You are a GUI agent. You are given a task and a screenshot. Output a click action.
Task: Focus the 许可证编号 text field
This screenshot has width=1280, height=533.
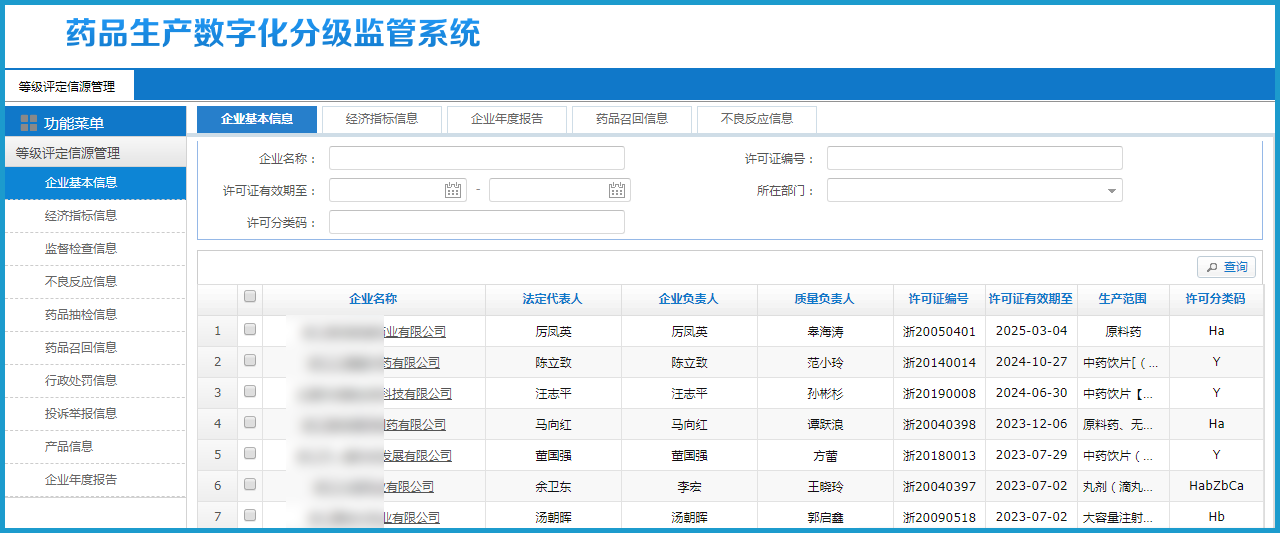[974, 158]
